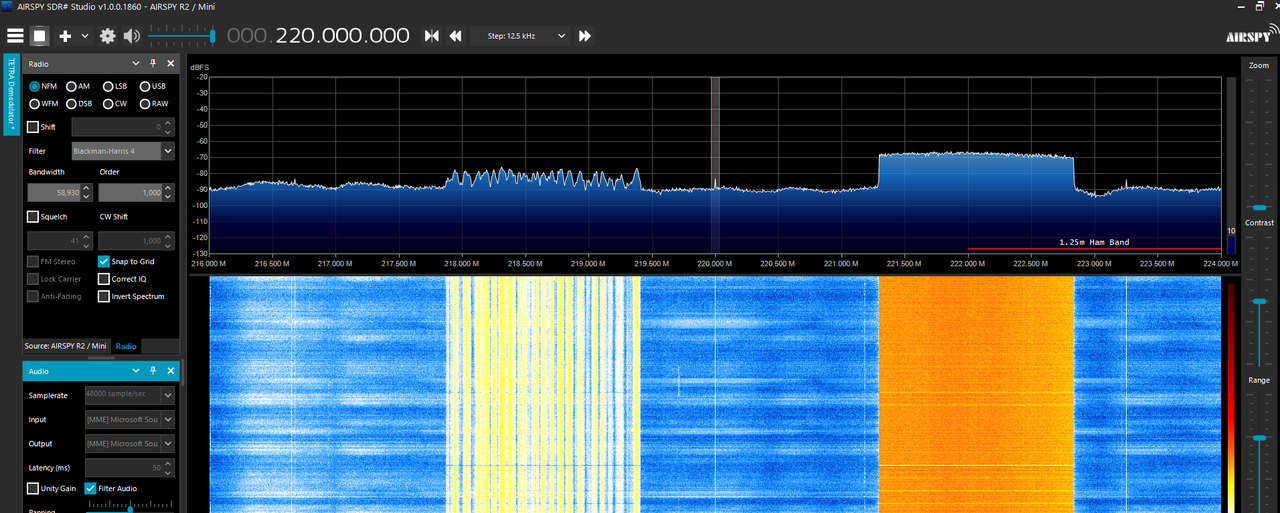
Task: Close the Audio panel
Action: 170,371
